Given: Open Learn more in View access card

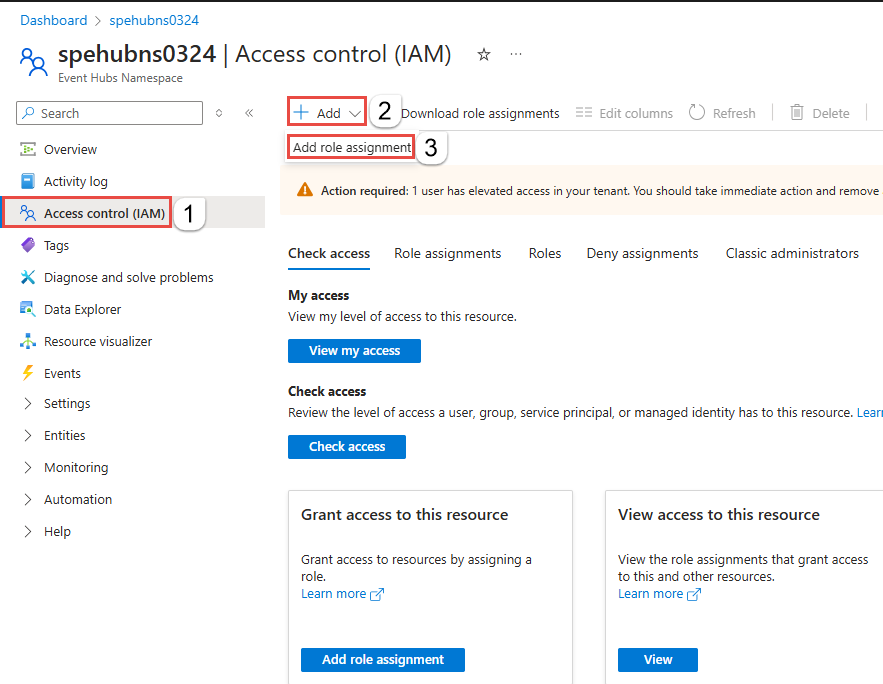Looking at the screenshot, I should pos(650,594).
